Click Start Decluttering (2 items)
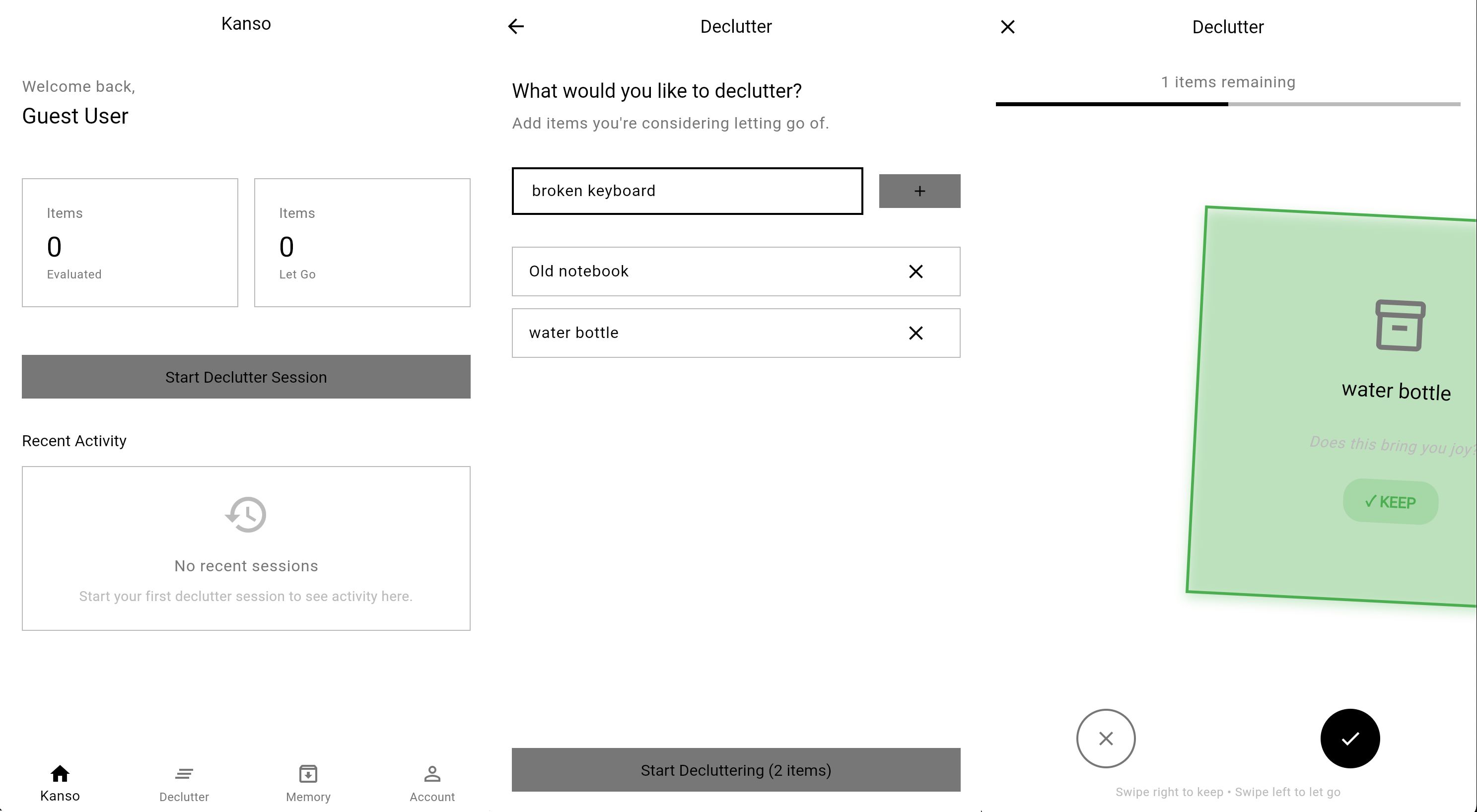The image size is (1477, 812). [x=736, y=770]
